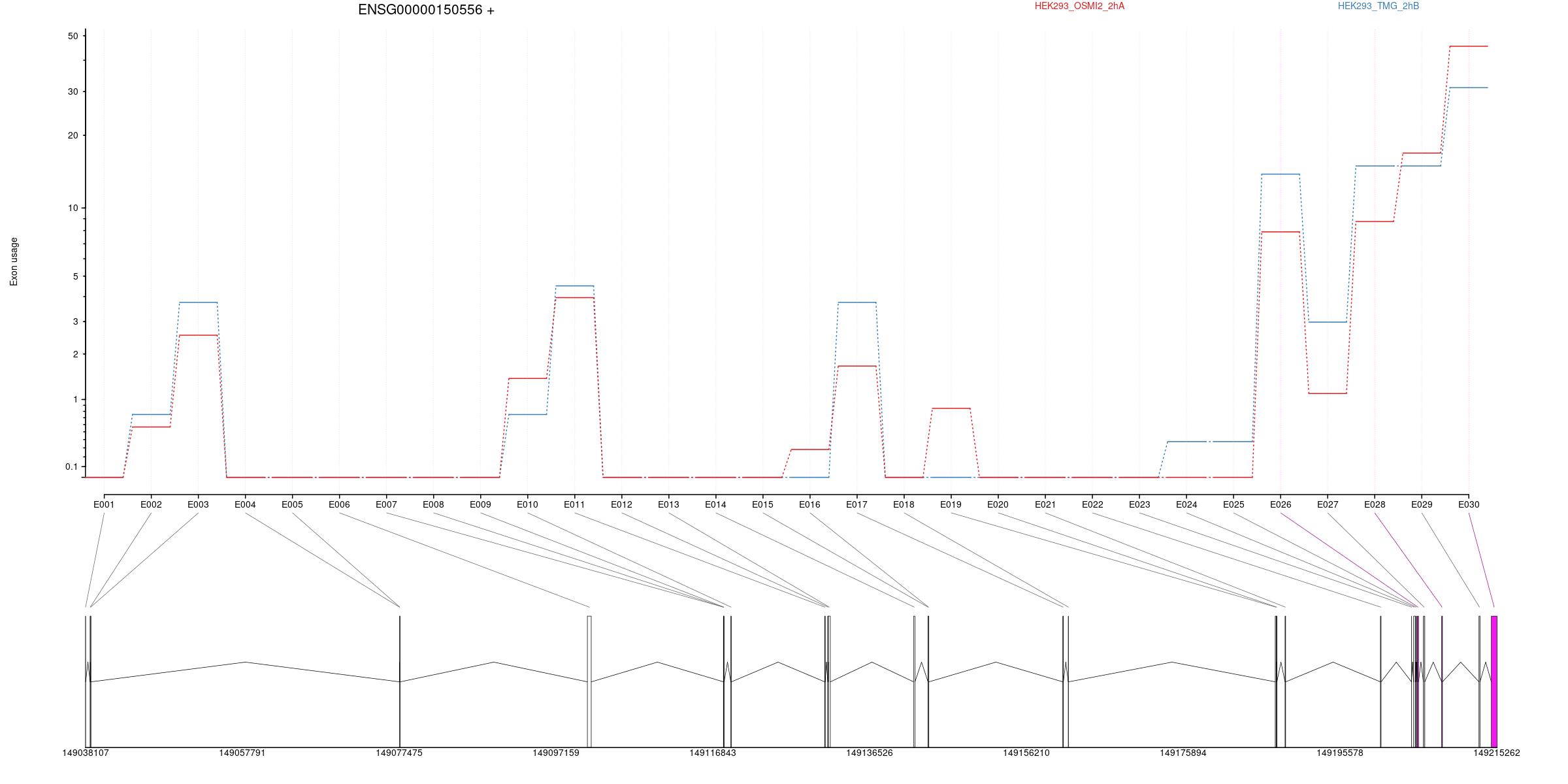Click exon label E011
Viewport: 1568px width, 784px height.
tap(574, 504)
